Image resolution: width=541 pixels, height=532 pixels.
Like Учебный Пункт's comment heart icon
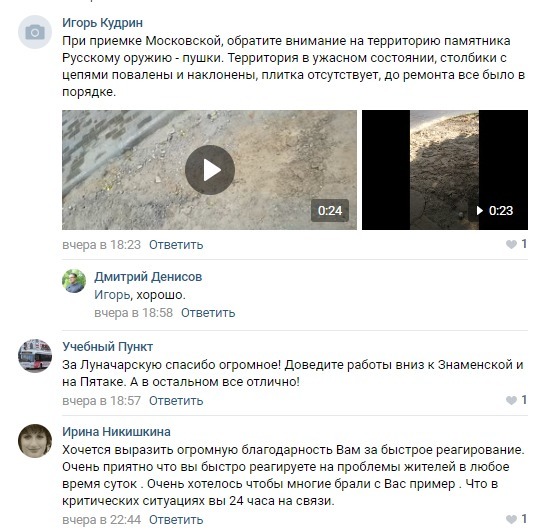(511, 400)
